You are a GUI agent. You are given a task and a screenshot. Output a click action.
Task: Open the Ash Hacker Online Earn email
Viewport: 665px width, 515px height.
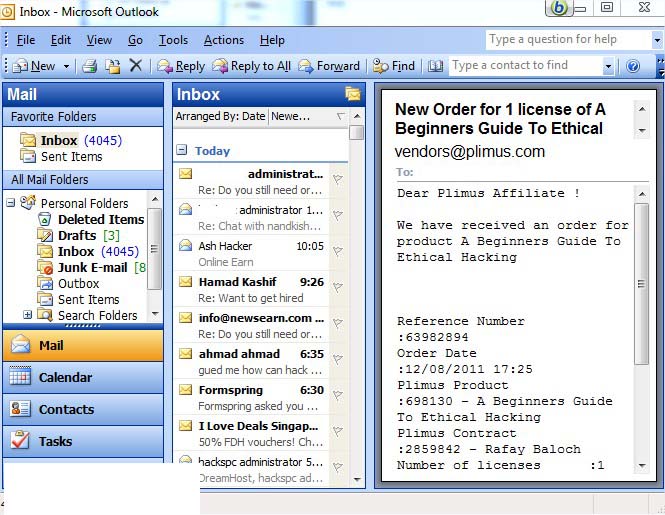coord(251,254)
